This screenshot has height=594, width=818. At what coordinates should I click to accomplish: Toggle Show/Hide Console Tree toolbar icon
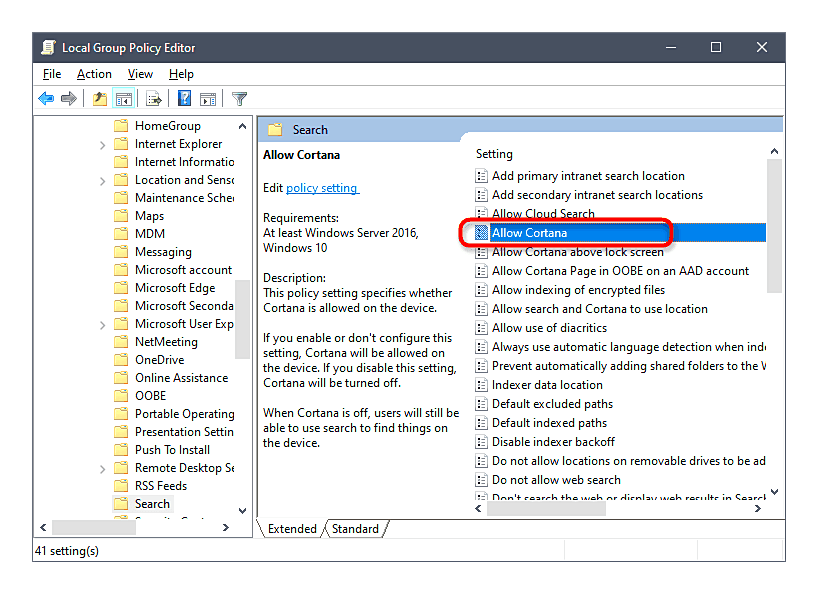pos(124,98)
